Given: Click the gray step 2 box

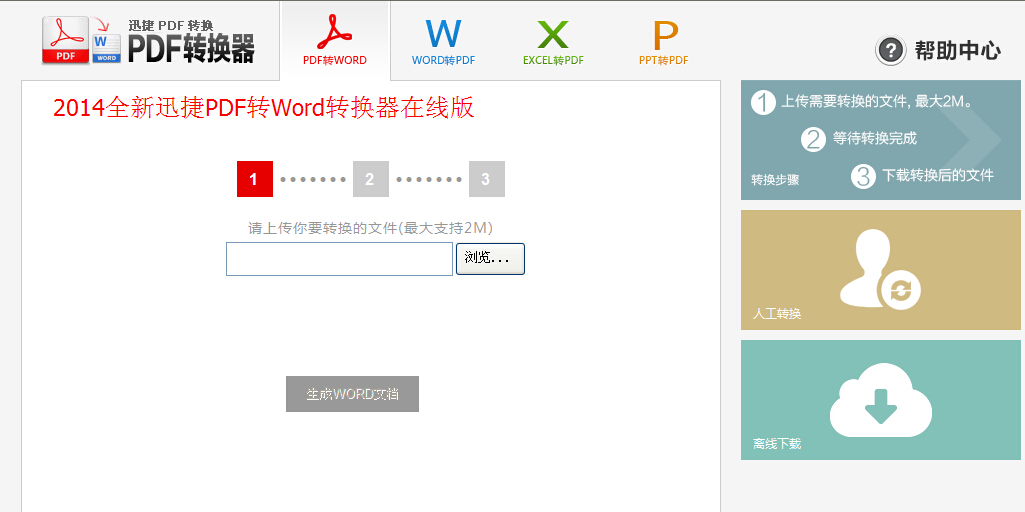Looking at the screenshot, I should click(371, 179).
